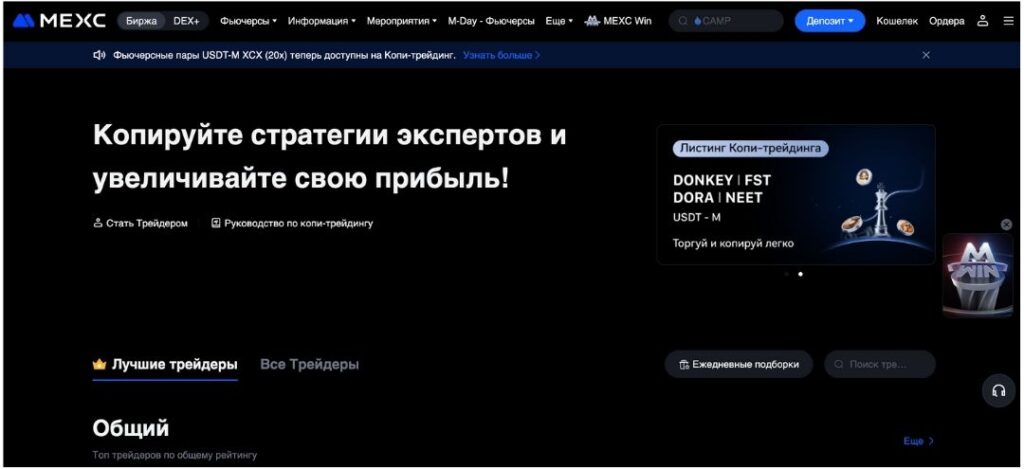Open M-Day - Фьючерсы menu item

(491, 21)
